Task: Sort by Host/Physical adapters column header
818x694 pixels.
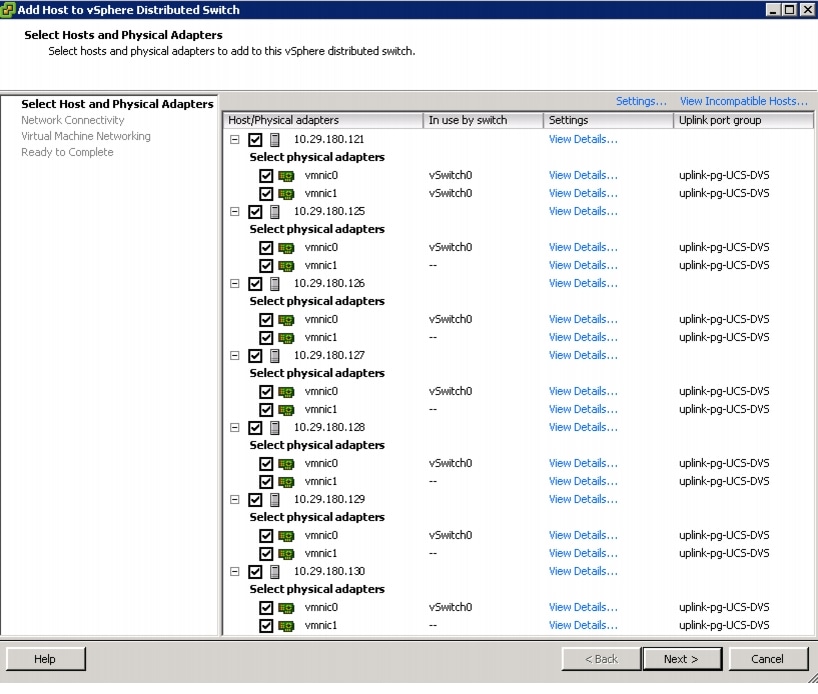Action: (x=323, y=120)
